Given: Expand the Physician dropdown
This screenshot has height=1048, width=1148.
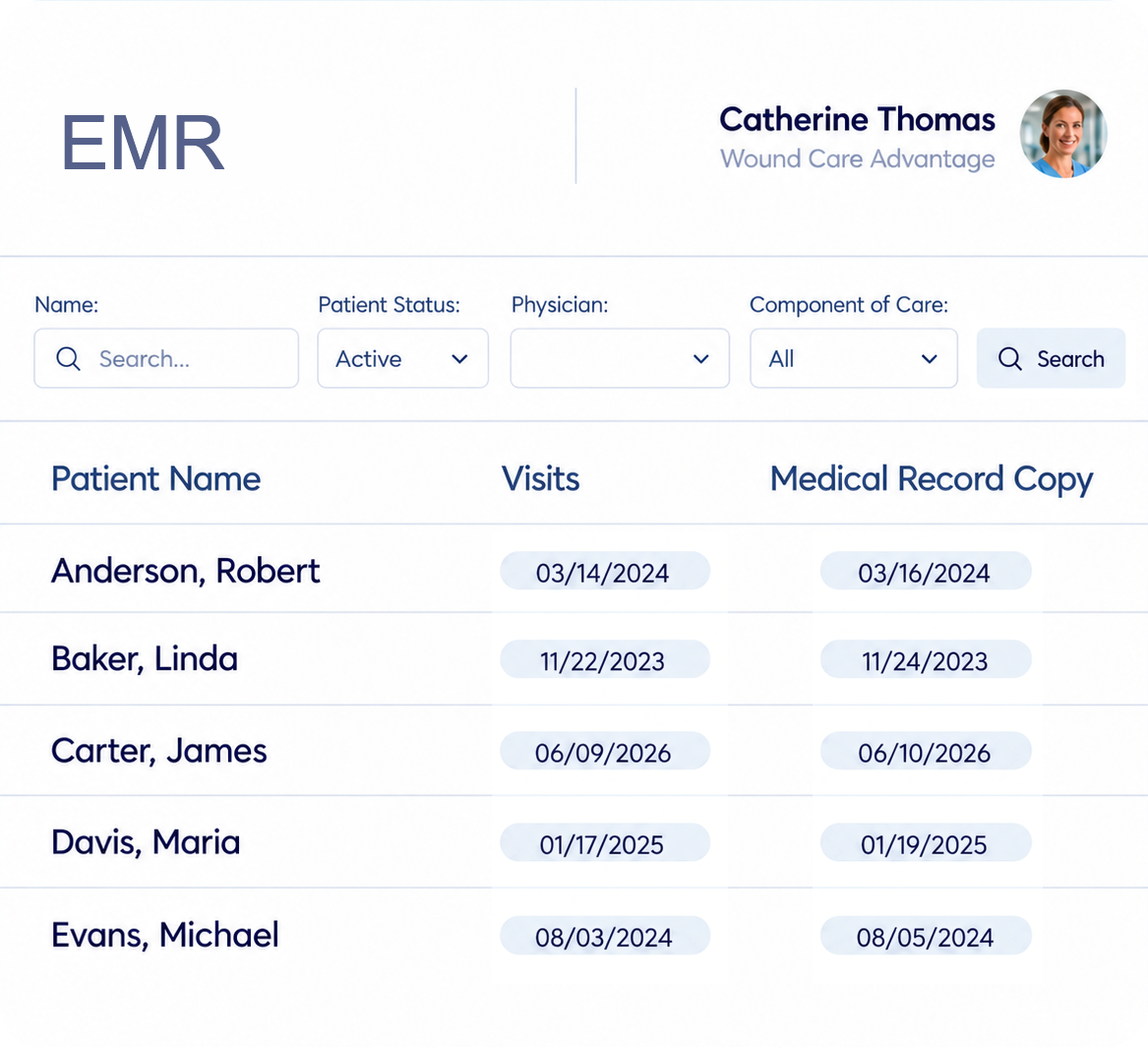Looking at the screenshot, I should click(x=620, y=358).
